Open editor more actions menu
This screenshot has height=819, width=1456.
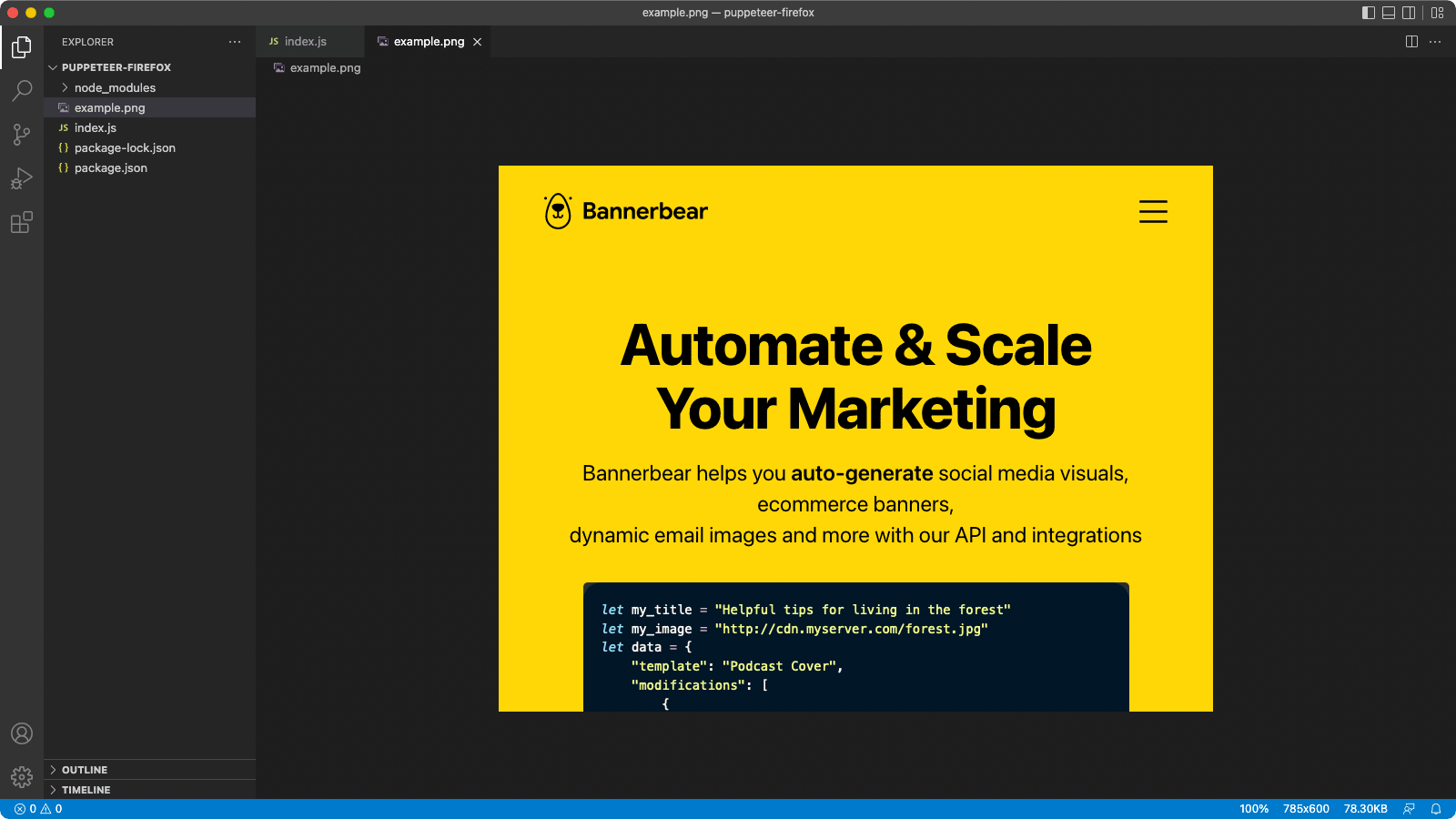point(1435,42)
